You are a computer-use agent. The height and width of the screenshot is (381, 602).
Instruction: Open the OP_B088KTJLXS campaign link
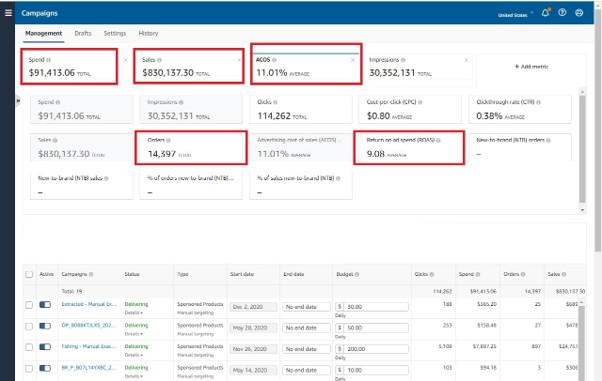point(89,325)
